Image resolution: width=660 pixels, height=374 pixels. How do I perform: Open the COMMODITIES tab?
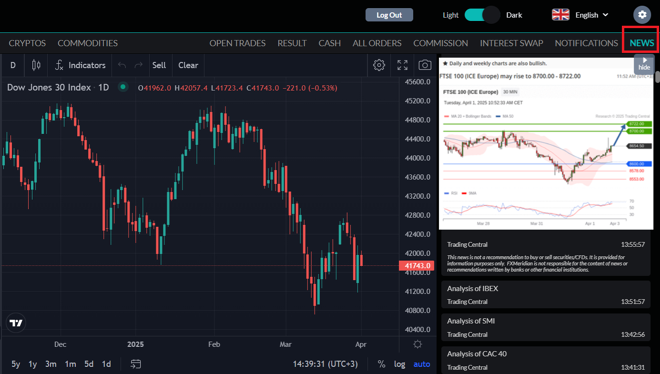pos(88,43)
